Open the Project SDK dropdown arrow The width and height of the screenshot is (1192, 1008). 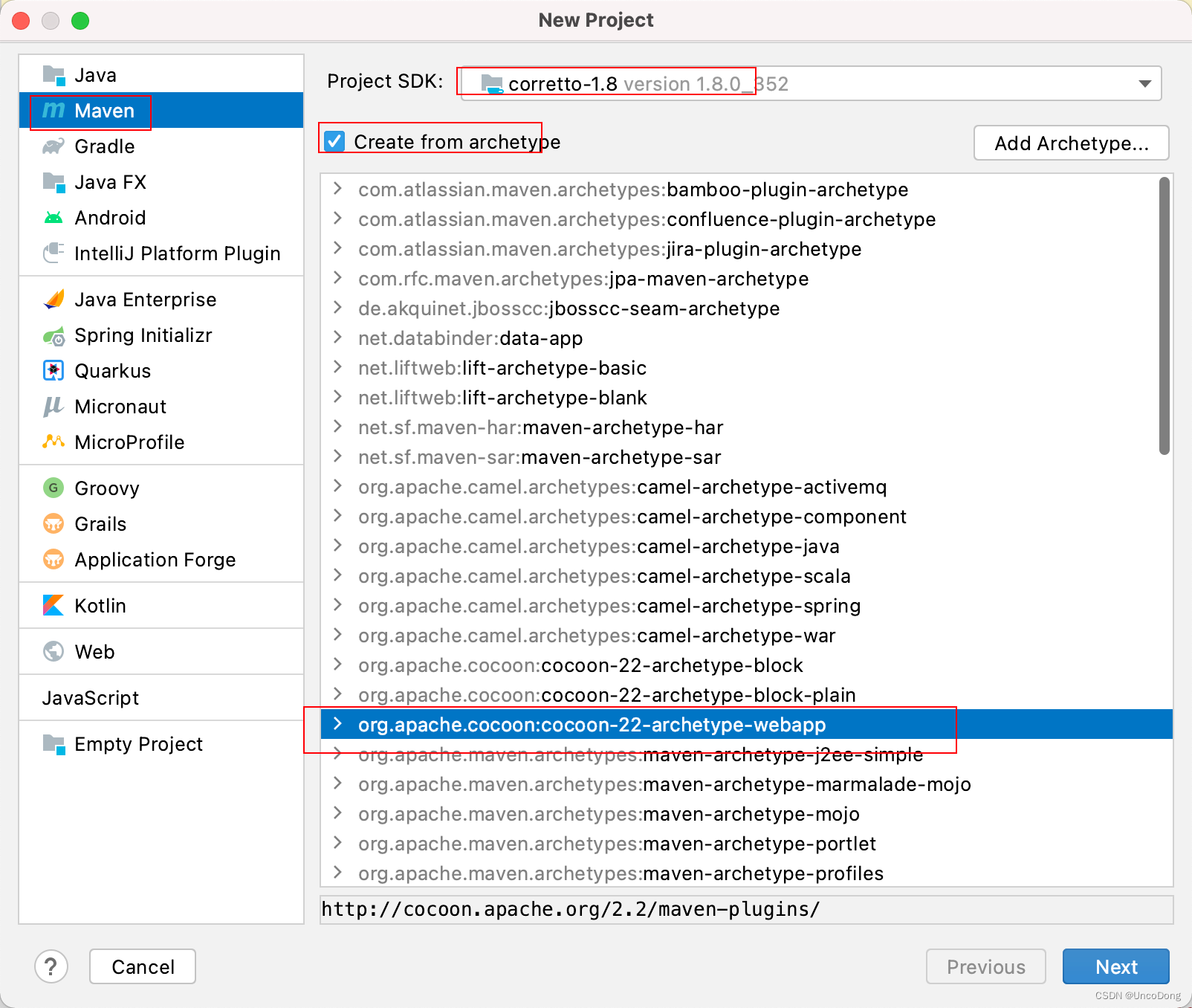click(x=1145, y=83)
